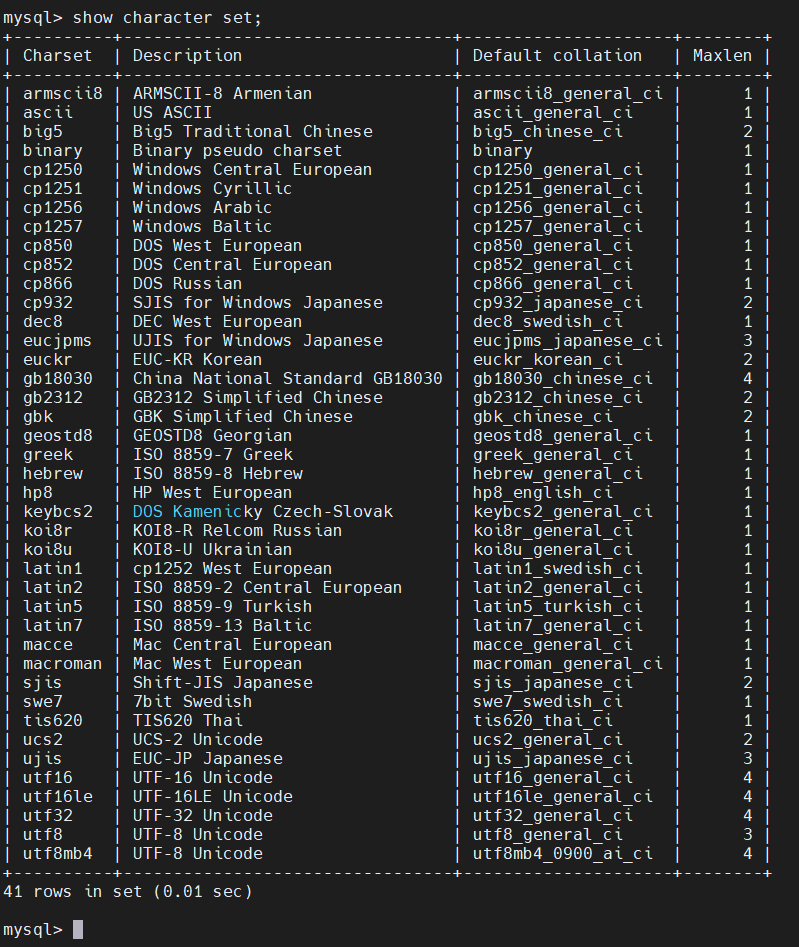Click the keybcs2 charset name
The height and width of the screenshot is (947, 799).
point(58,512)
